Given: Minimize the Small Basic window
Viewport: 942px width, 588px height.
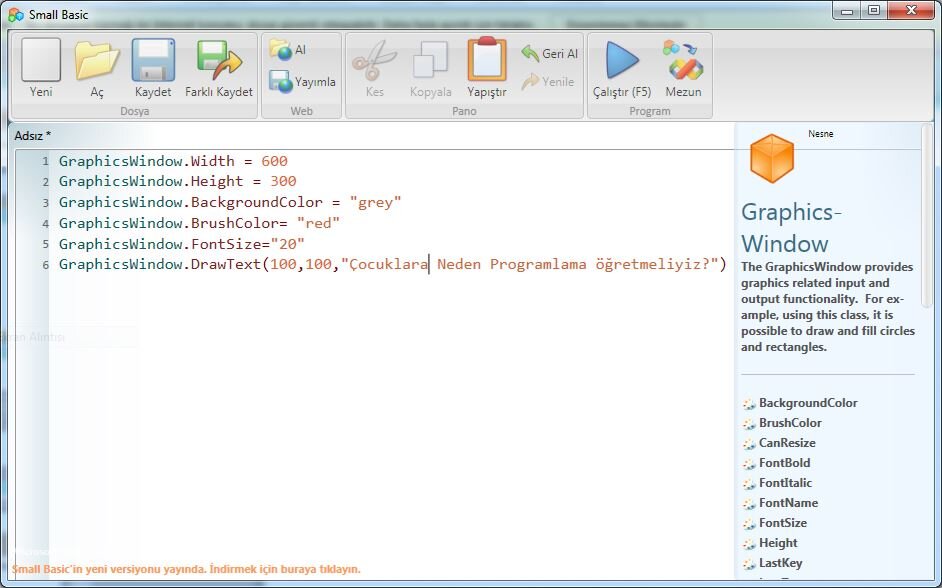Looking at the screenshot, I should pos(847,10).
